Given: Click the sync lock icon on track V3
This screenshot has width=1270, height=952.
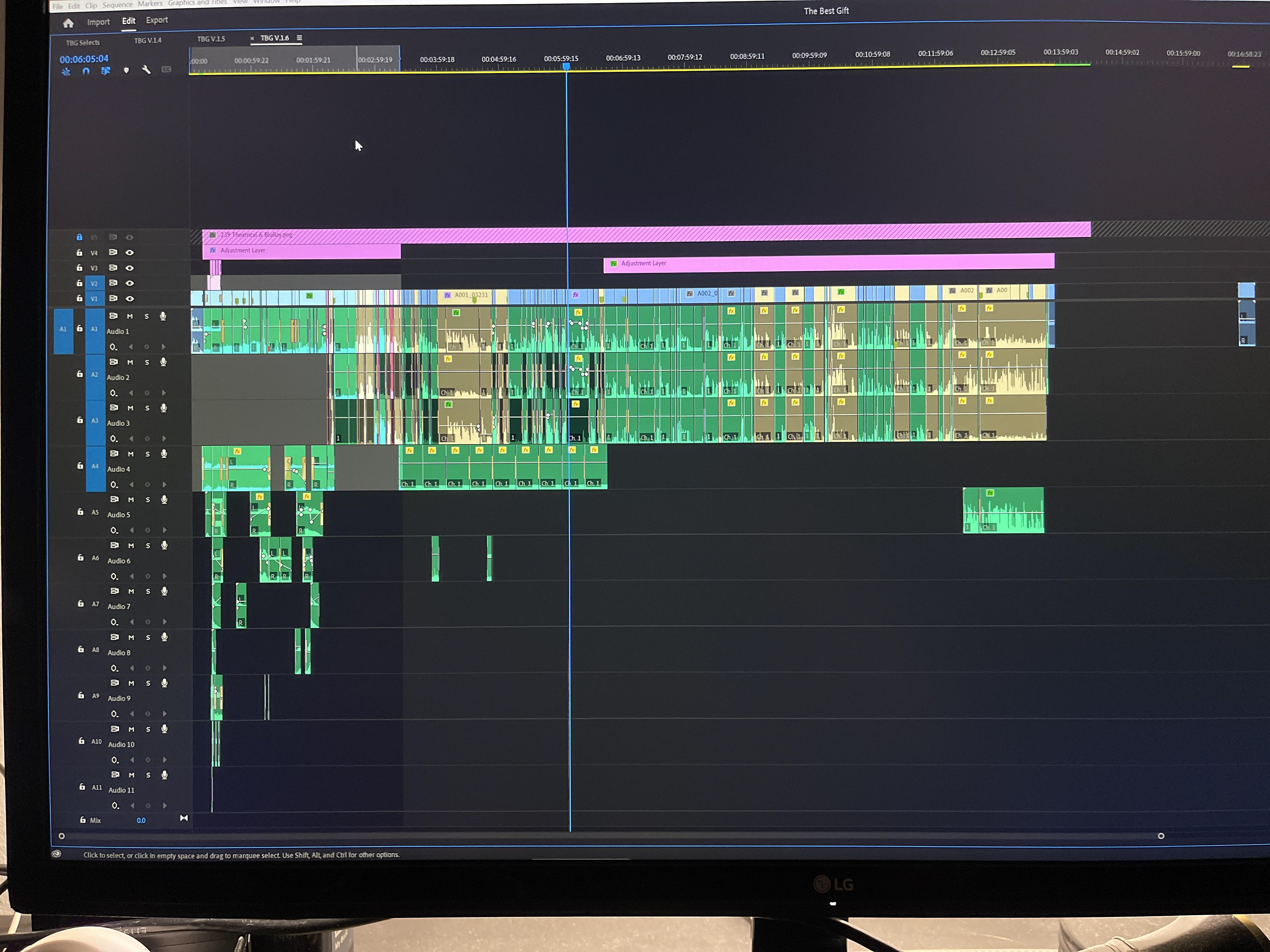Looking at the screenshot, I should 113,268.
